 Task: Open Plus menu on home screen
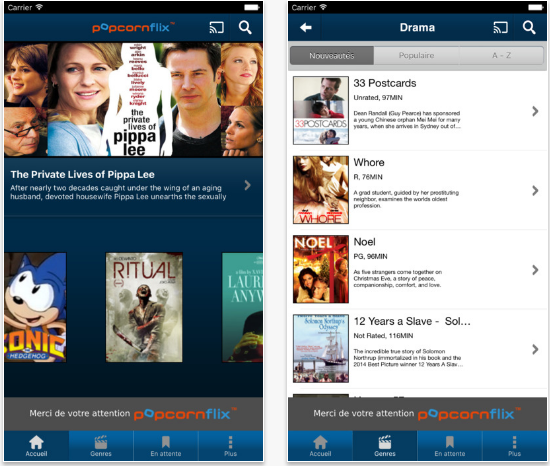coord(230,446)
